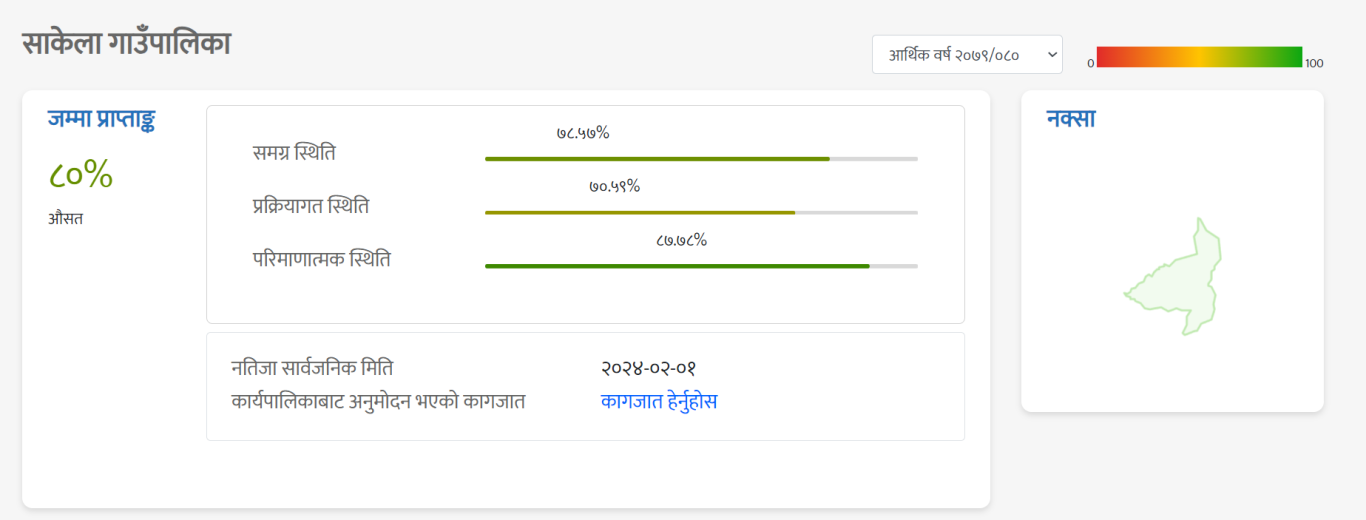Click the ८०% total score value
The image size is (1366, 520).
pyautogui.click(x=80, y=175)
